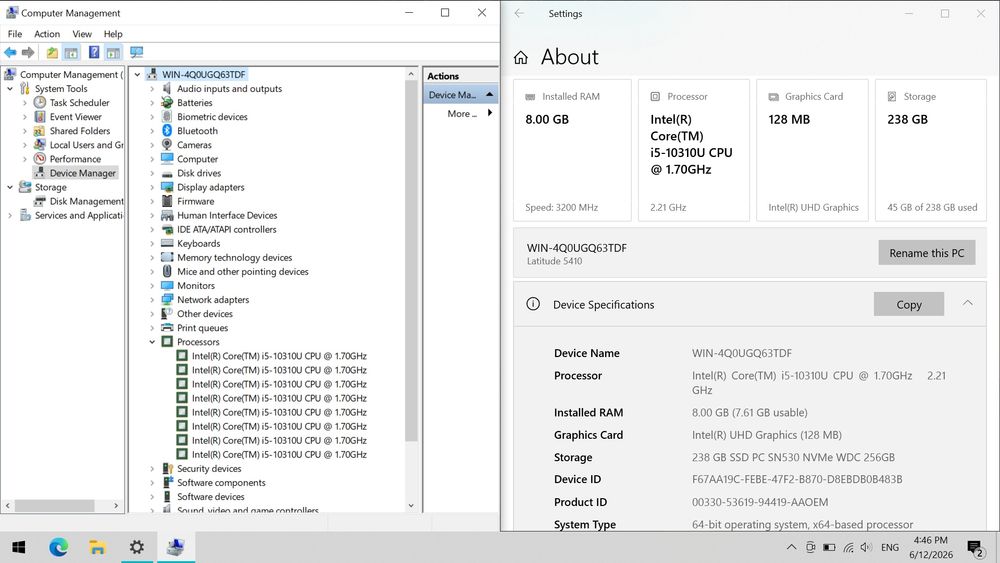This screenshot has height=563, width=1000.
Task: Click the Settings back arrow
Action: pyautogui.click(x=519, y=13)
